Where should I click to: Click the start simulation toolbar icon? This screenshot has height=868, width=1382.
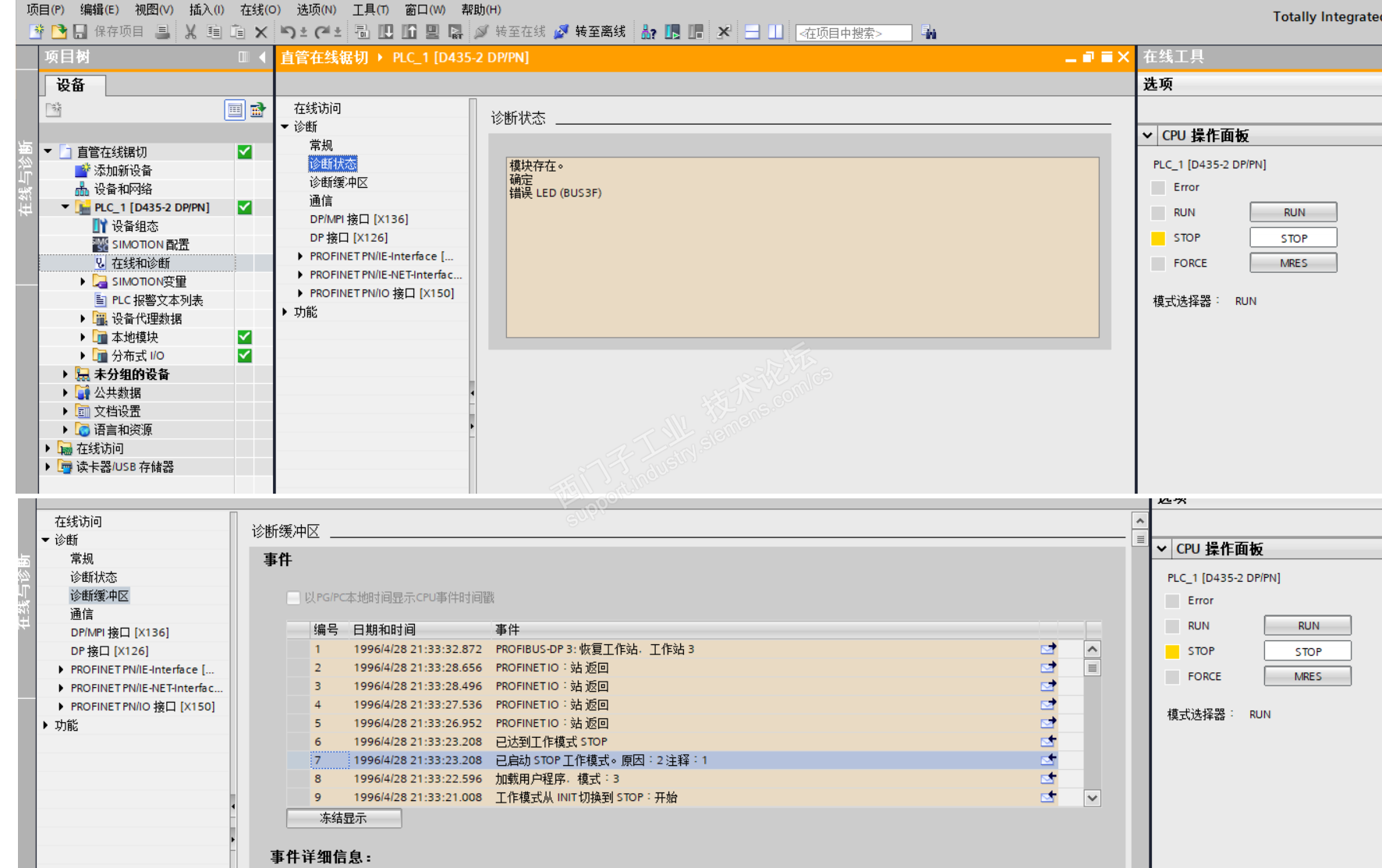[x=432, y=32]
